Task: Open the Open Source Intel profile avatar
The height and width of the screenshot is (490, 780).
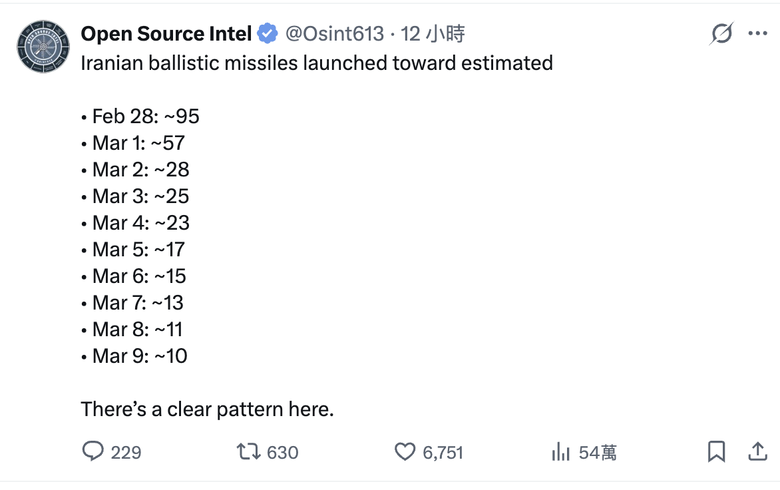Action: tap(43, 47)
